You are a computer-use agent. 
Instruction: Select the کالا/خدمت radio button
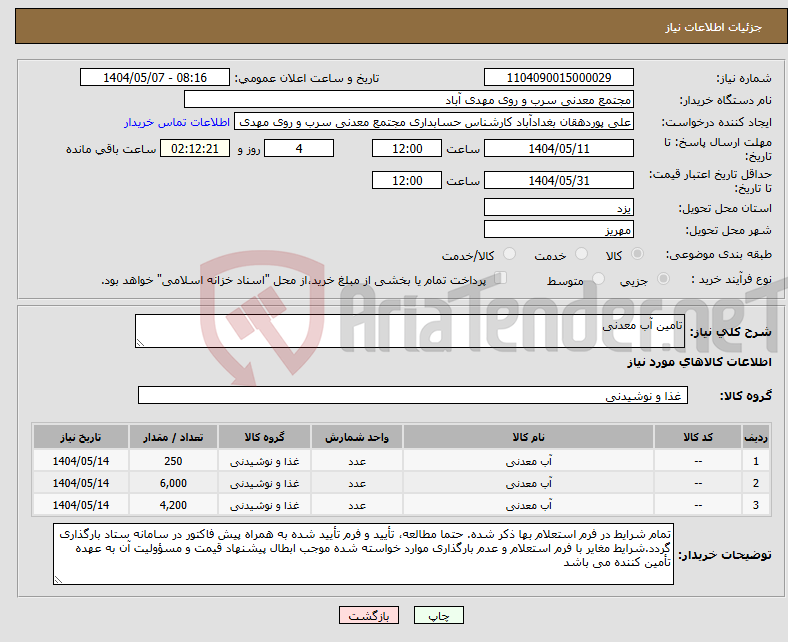(x=510, y=254)
